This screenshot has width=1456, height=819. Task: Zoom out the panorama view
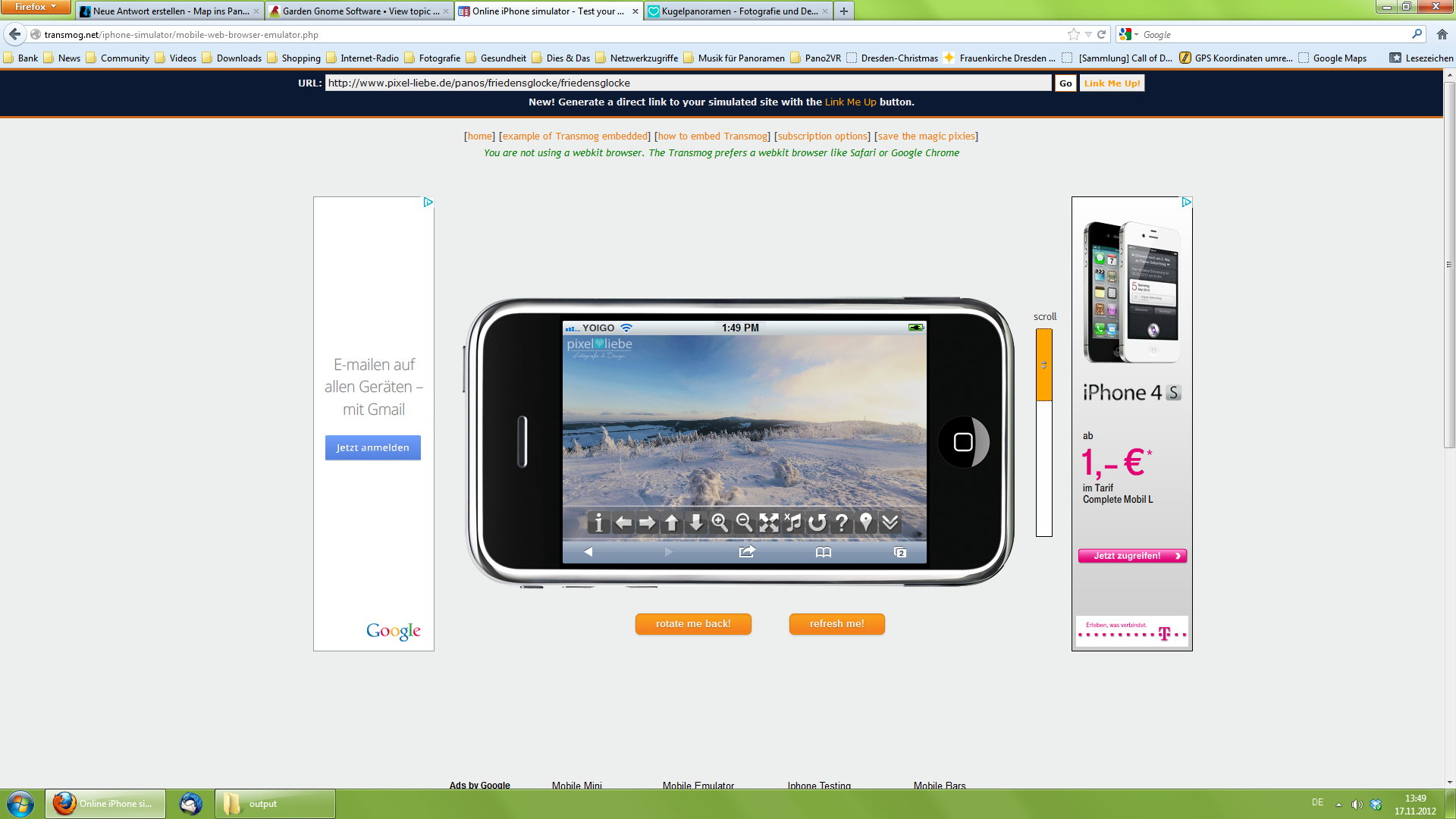coord(744,522)
